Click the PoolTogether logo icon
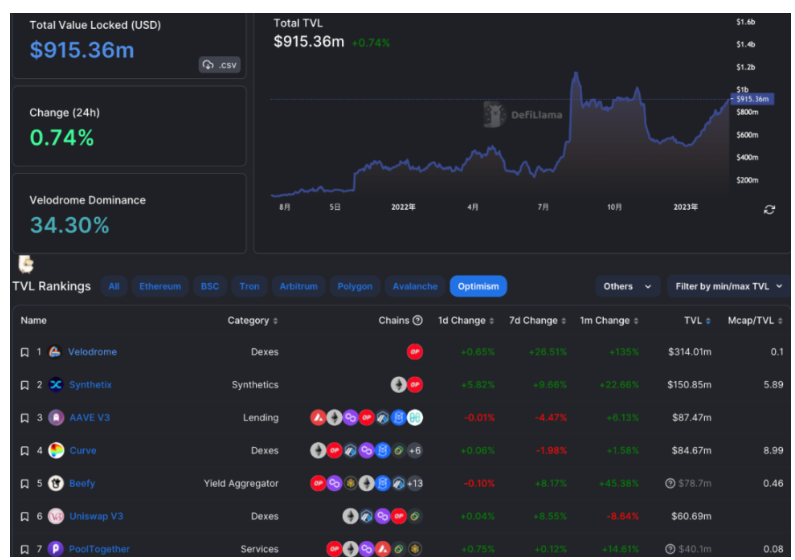This screenshot has height=560, width=795. (56, 549)
